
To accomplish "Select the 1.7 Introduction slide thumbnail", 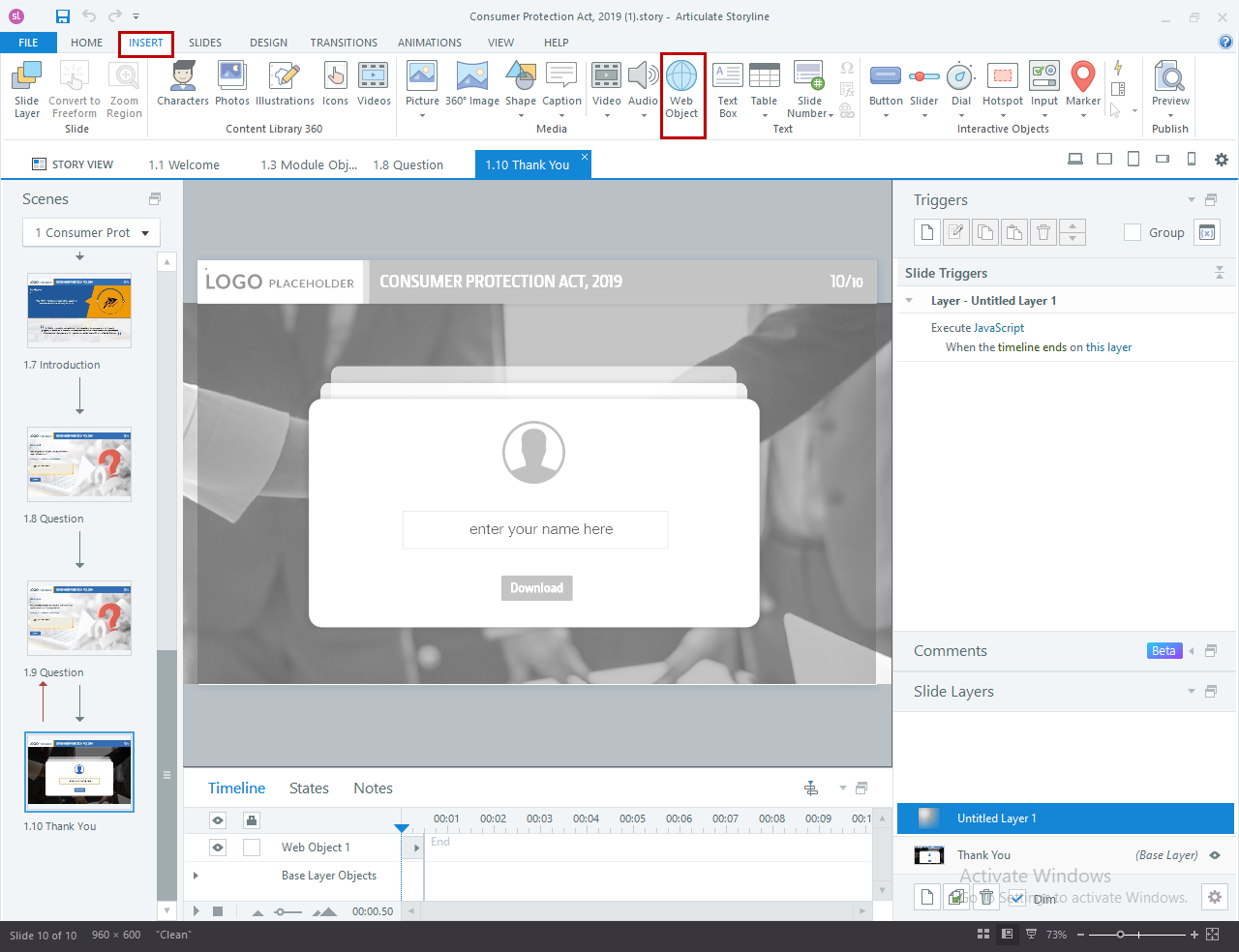I will tap(78, 311).
